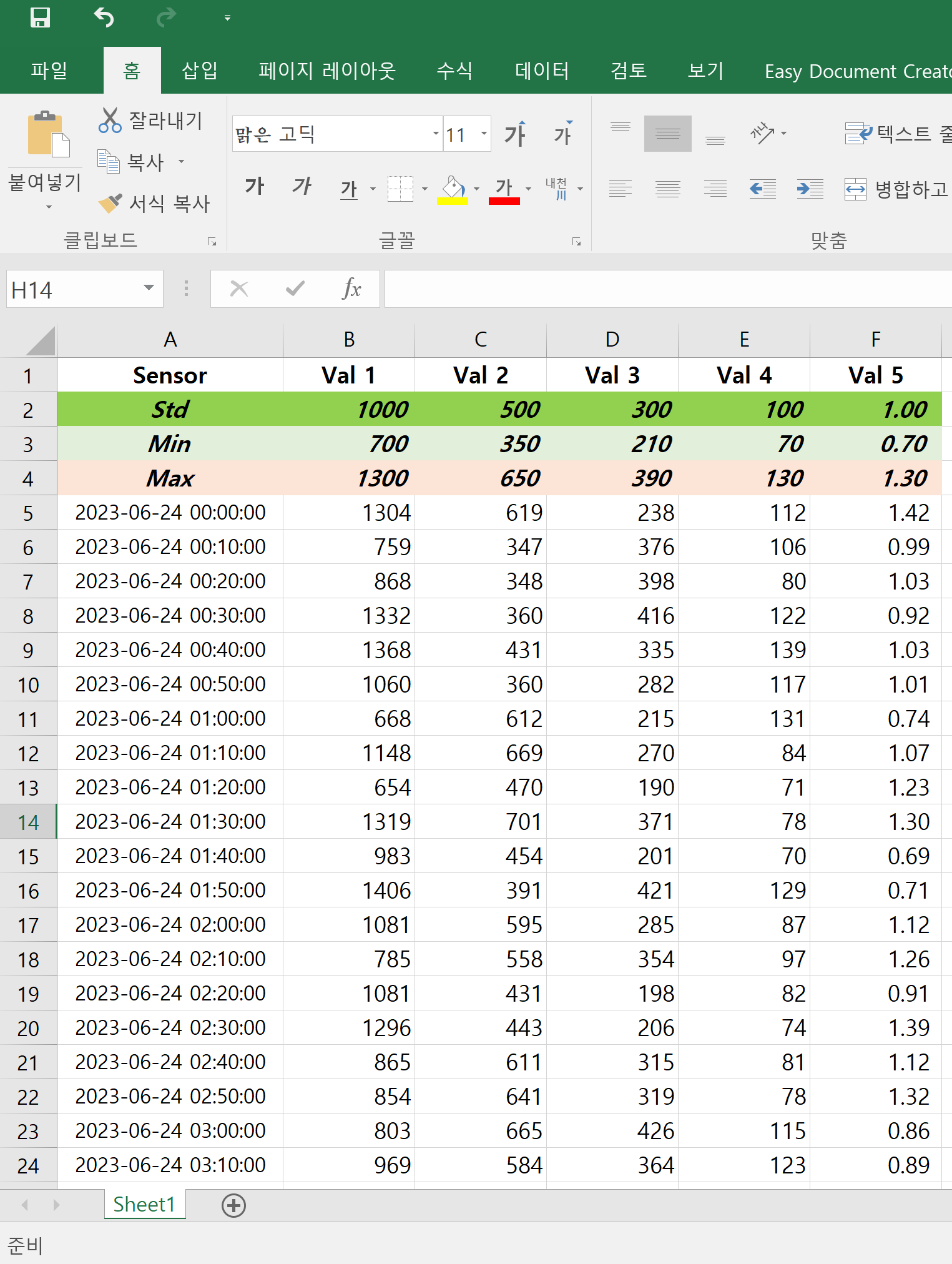The height and width of the screenshot is (1264, 952).
Task: Click the 내천 phonetic guide icon
Action: [556, 188]
